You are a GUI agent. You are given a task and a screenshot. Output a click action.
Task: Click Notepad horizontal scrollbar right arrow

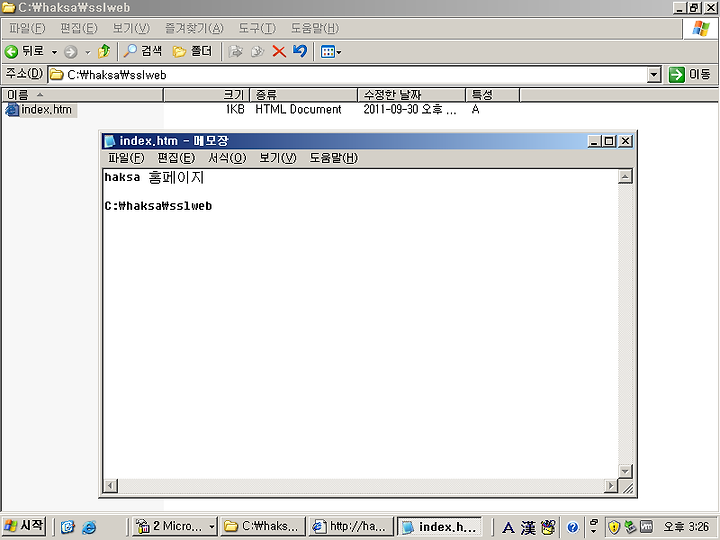611,485
